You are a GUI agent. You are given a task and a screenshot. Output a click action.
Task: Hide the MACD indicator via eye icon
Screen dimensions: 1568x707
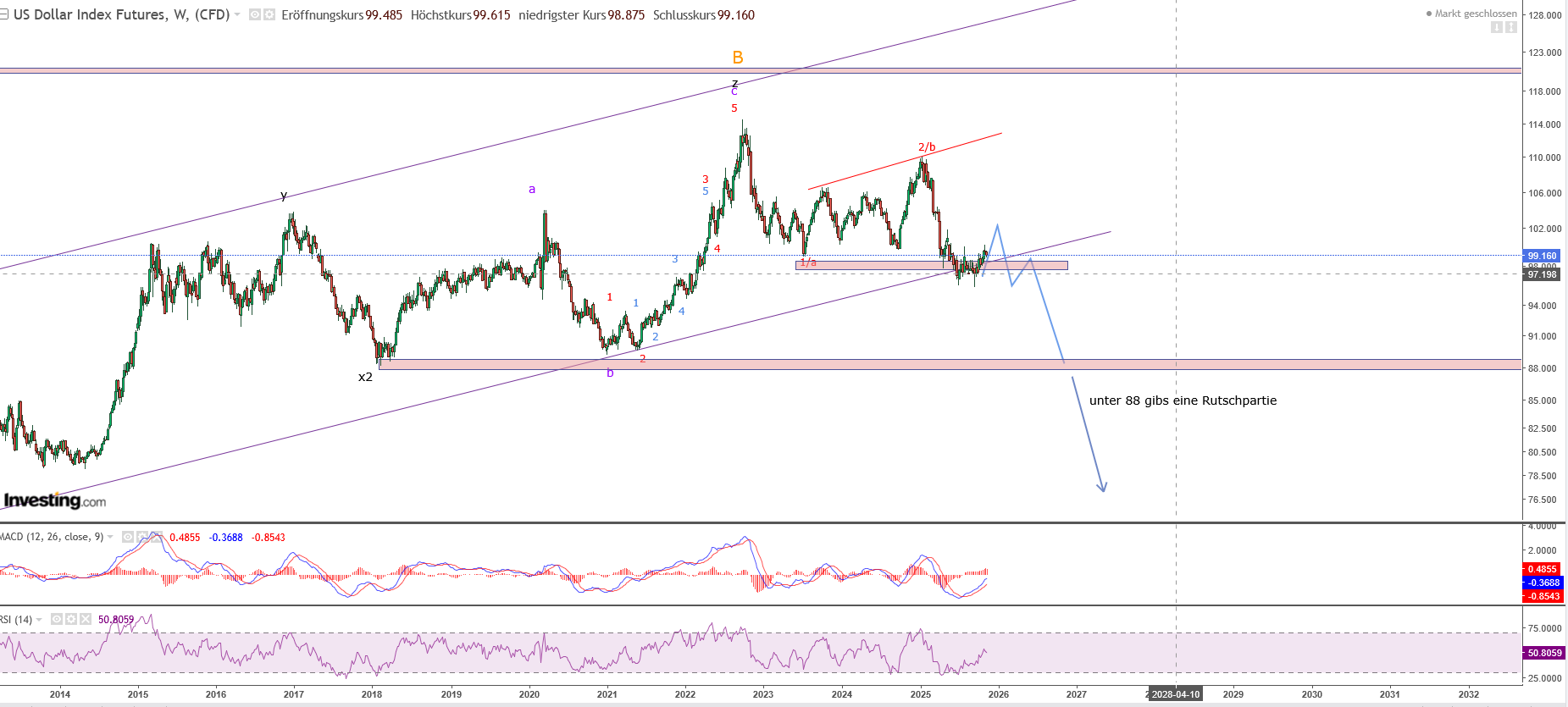[128, 537]
